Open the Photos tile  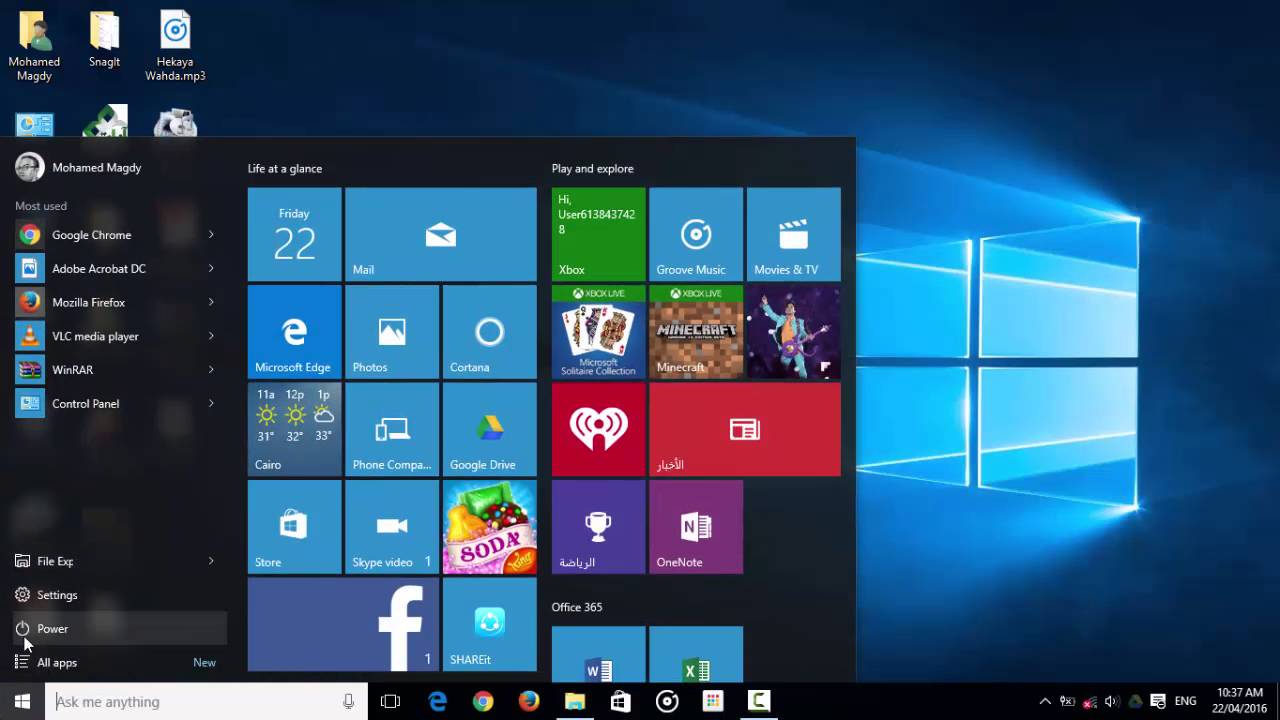click(392, 332)
